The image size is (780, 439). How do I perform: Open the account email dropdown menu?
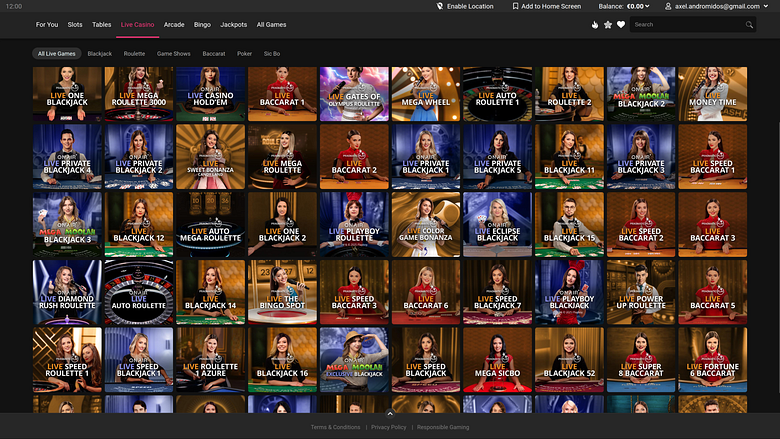(x=715, y=6)
